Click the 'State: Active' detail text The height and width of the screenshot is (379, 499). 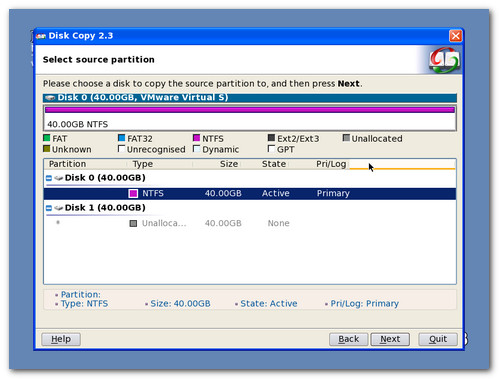269,304
